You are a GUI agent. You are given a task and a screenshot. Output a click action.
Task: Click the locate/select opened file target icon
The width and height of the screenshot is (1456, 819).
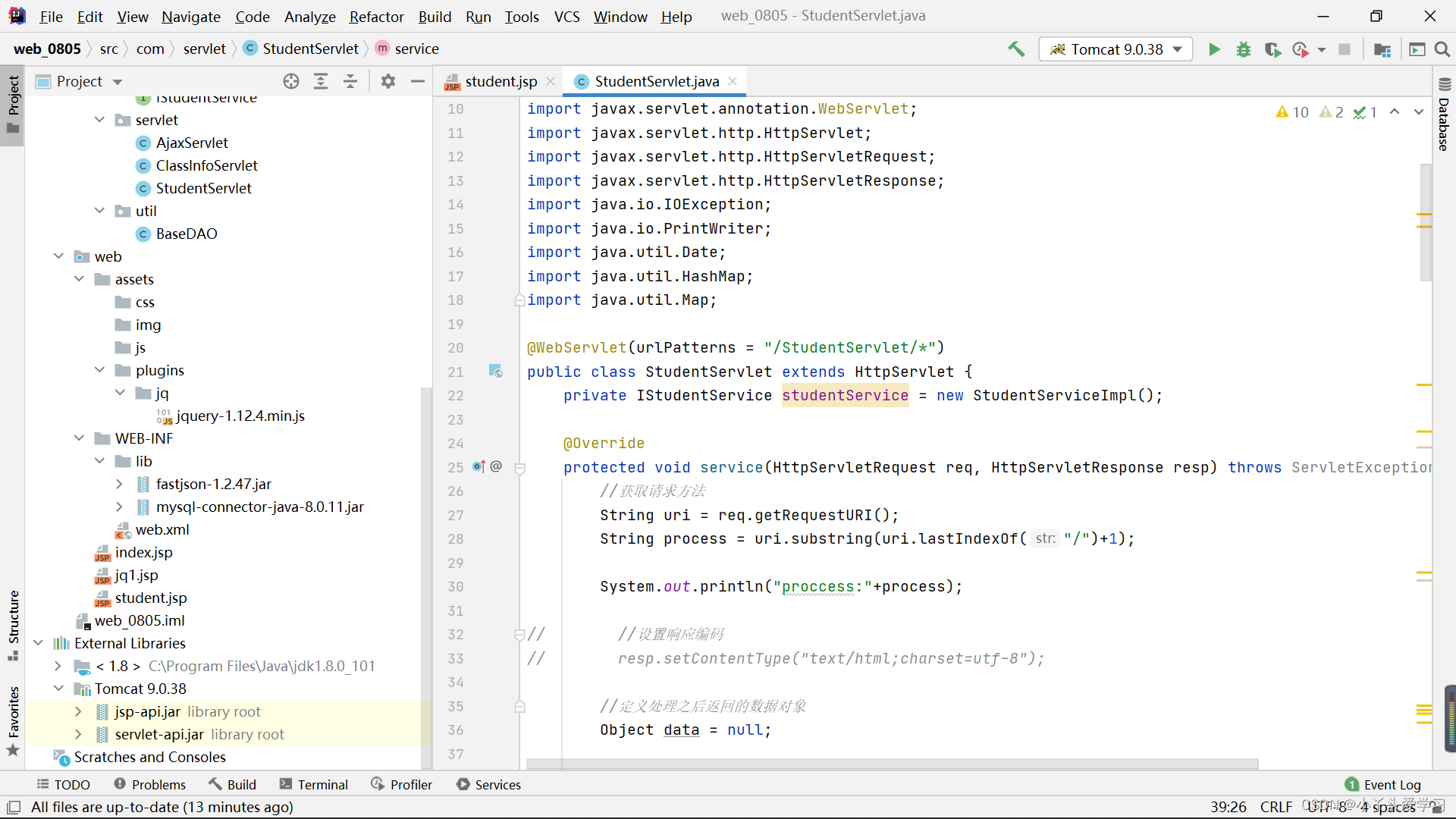tap(291, 81)
